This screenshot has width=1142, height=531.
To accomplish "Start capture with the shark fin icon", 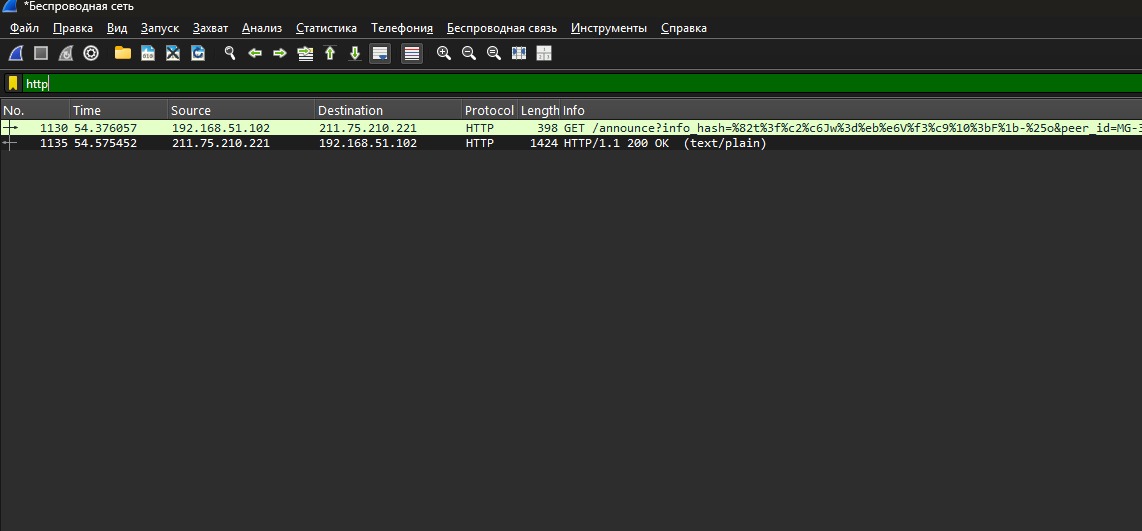I will (15, 53).
